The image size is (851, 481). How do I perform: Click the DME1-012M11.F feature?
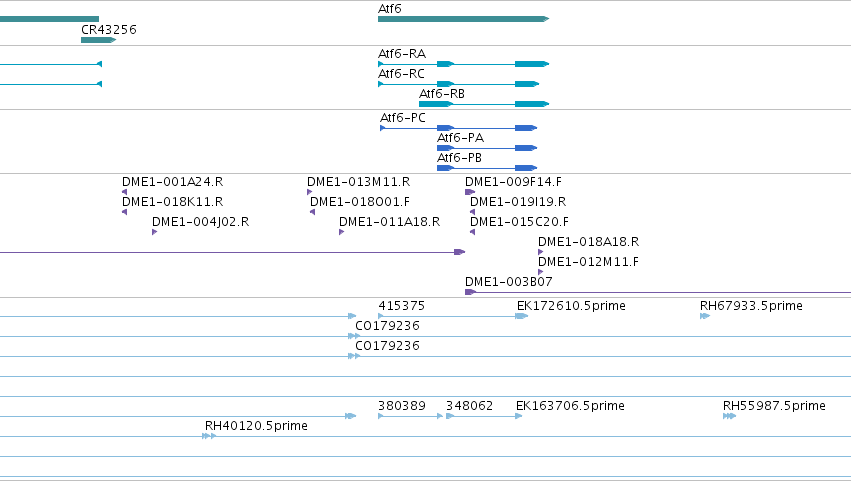tap(541, 272)
